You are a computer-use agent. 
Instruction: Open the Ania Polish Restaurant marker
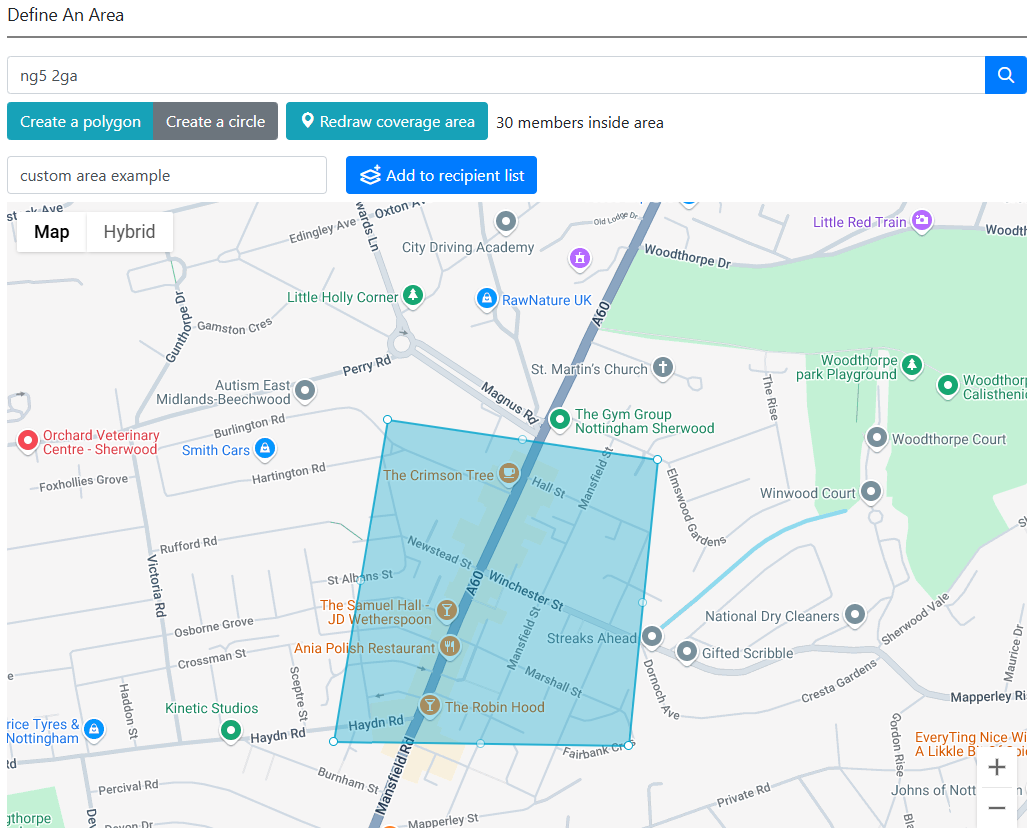click(449, 647)
